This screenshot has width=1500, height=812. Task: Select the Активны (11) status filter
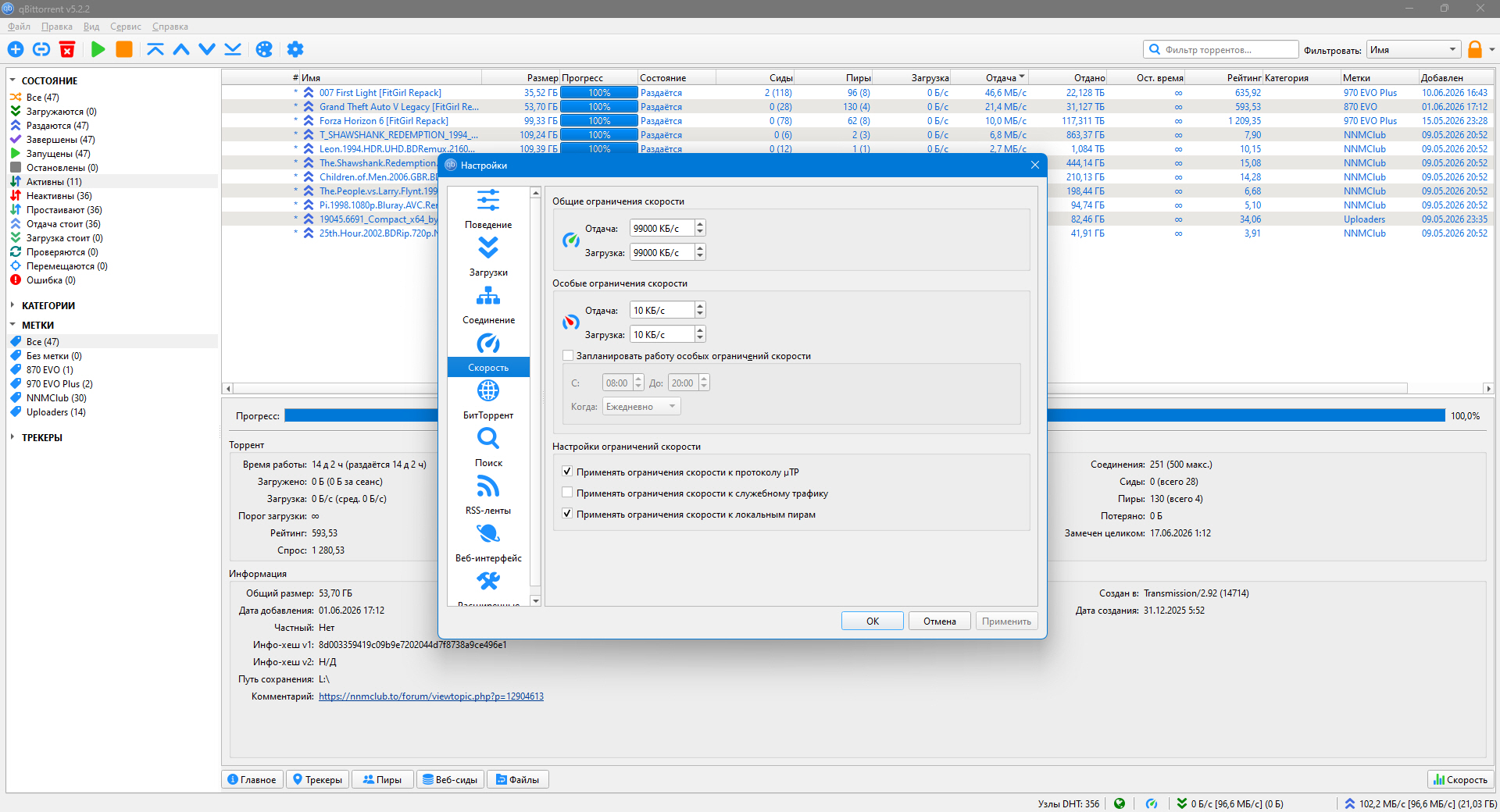point(54,182)
